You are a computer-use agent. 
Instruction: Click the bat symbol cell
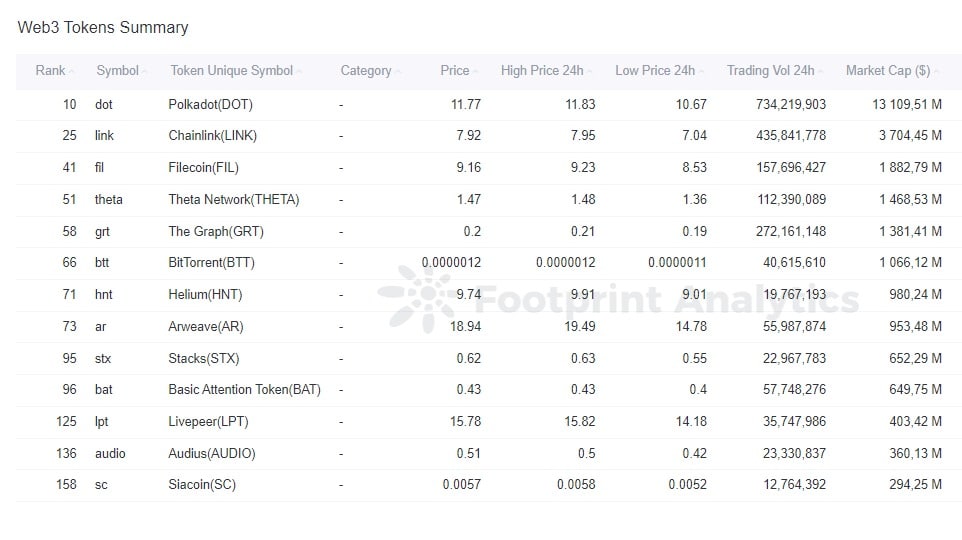click(104, 390)
